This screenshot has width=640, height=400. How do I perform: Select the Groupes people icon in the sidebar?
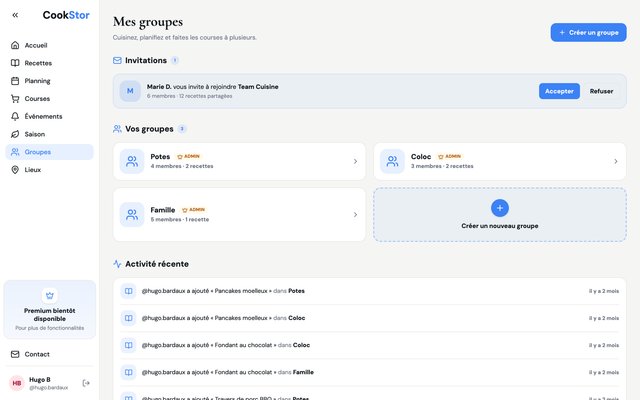pos(15,152)
